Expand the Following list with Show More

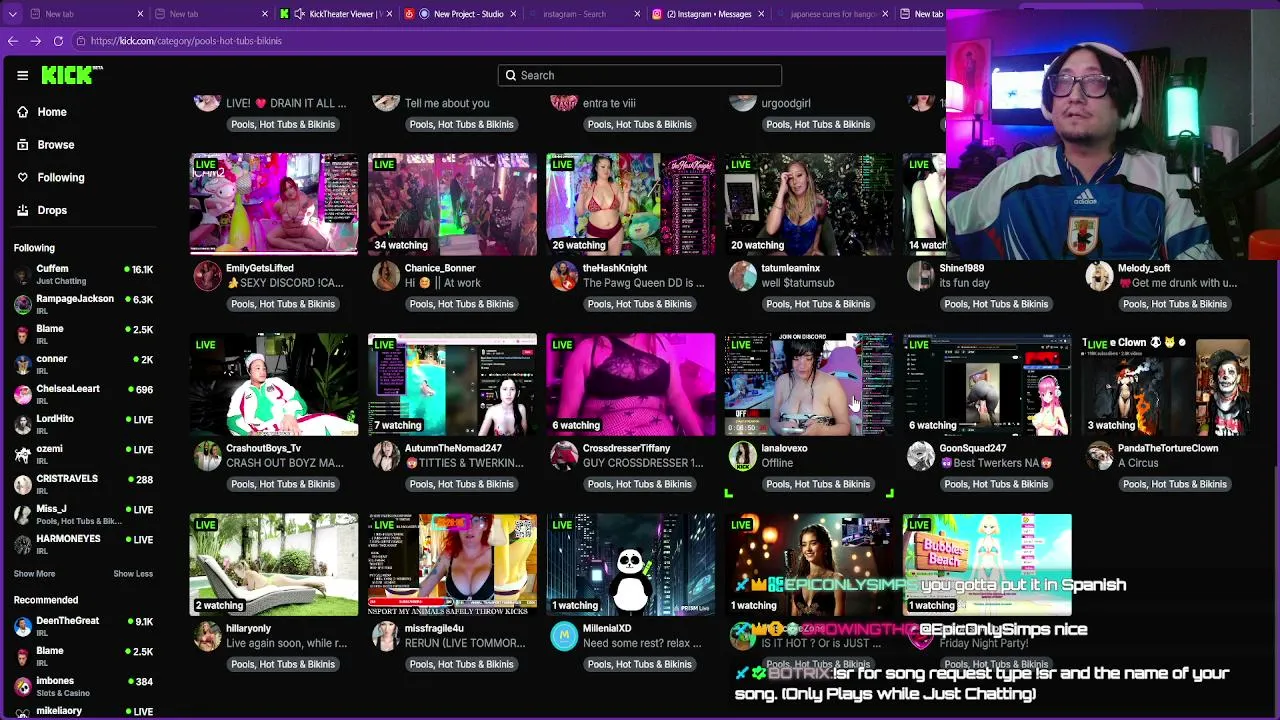tap(34, 574)
